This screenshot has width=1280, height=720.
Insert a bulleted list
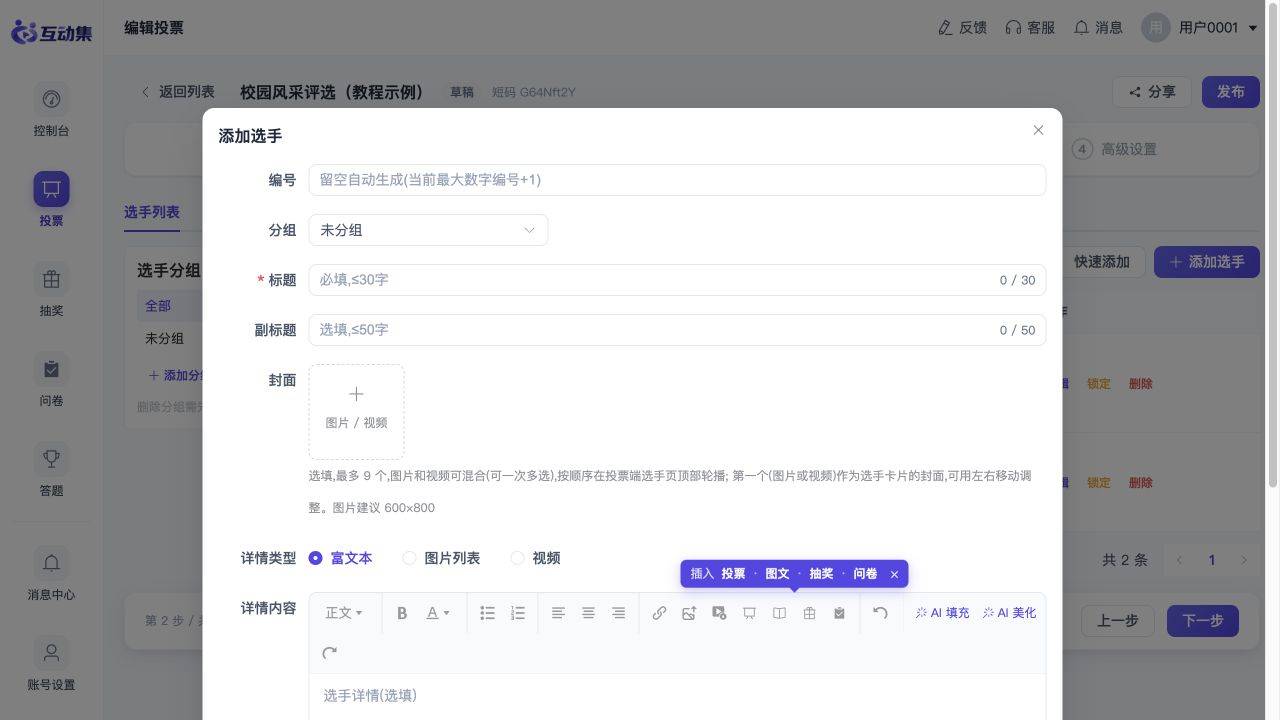point(487,613)
